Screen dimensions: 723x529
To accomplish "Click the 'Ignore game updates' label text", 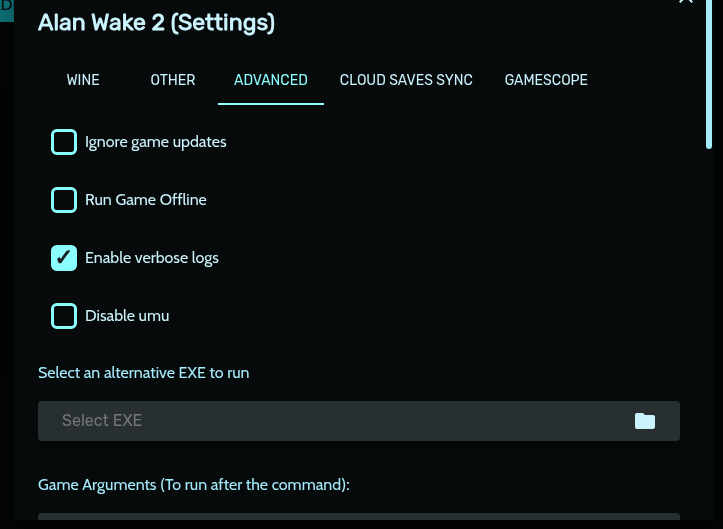I will click(156, 142).
